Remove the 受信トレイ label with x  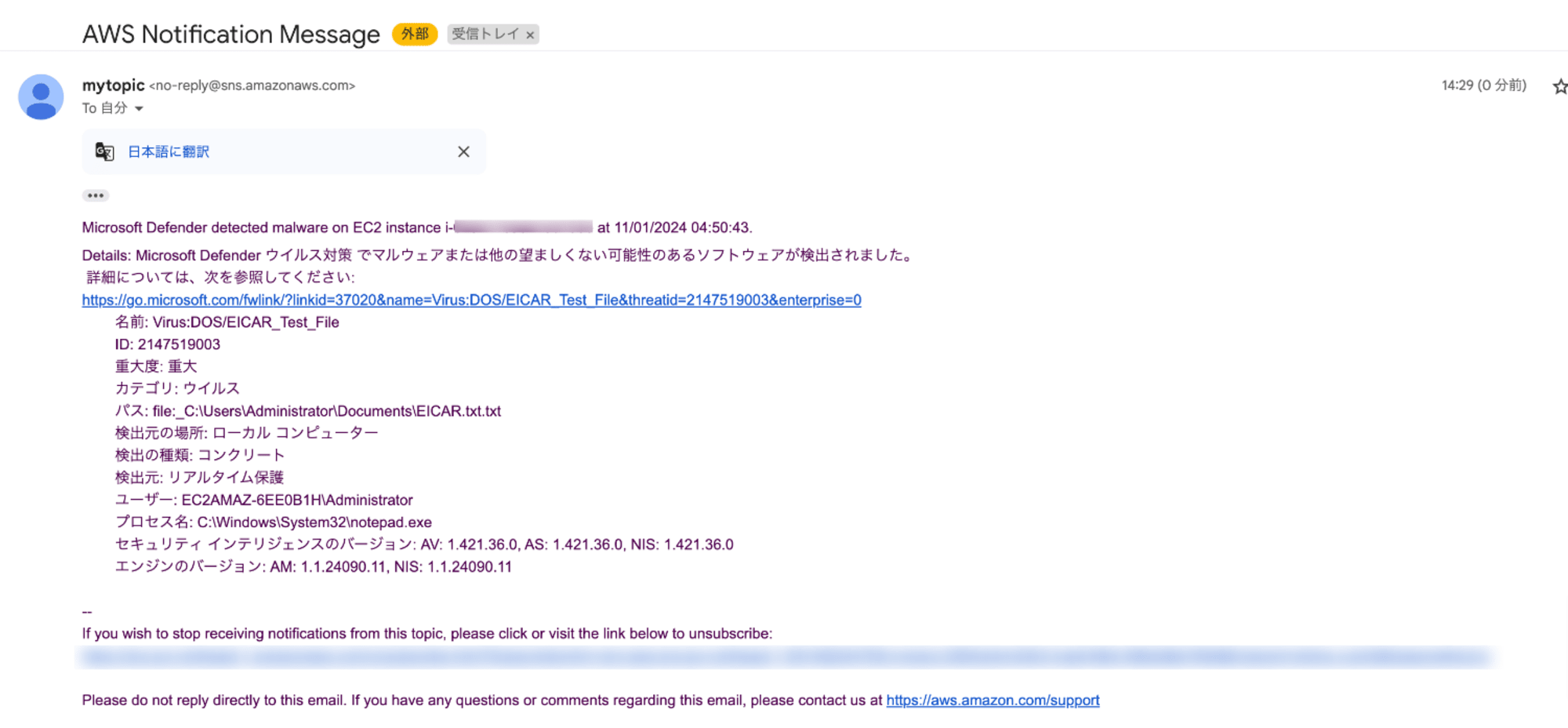530,35
